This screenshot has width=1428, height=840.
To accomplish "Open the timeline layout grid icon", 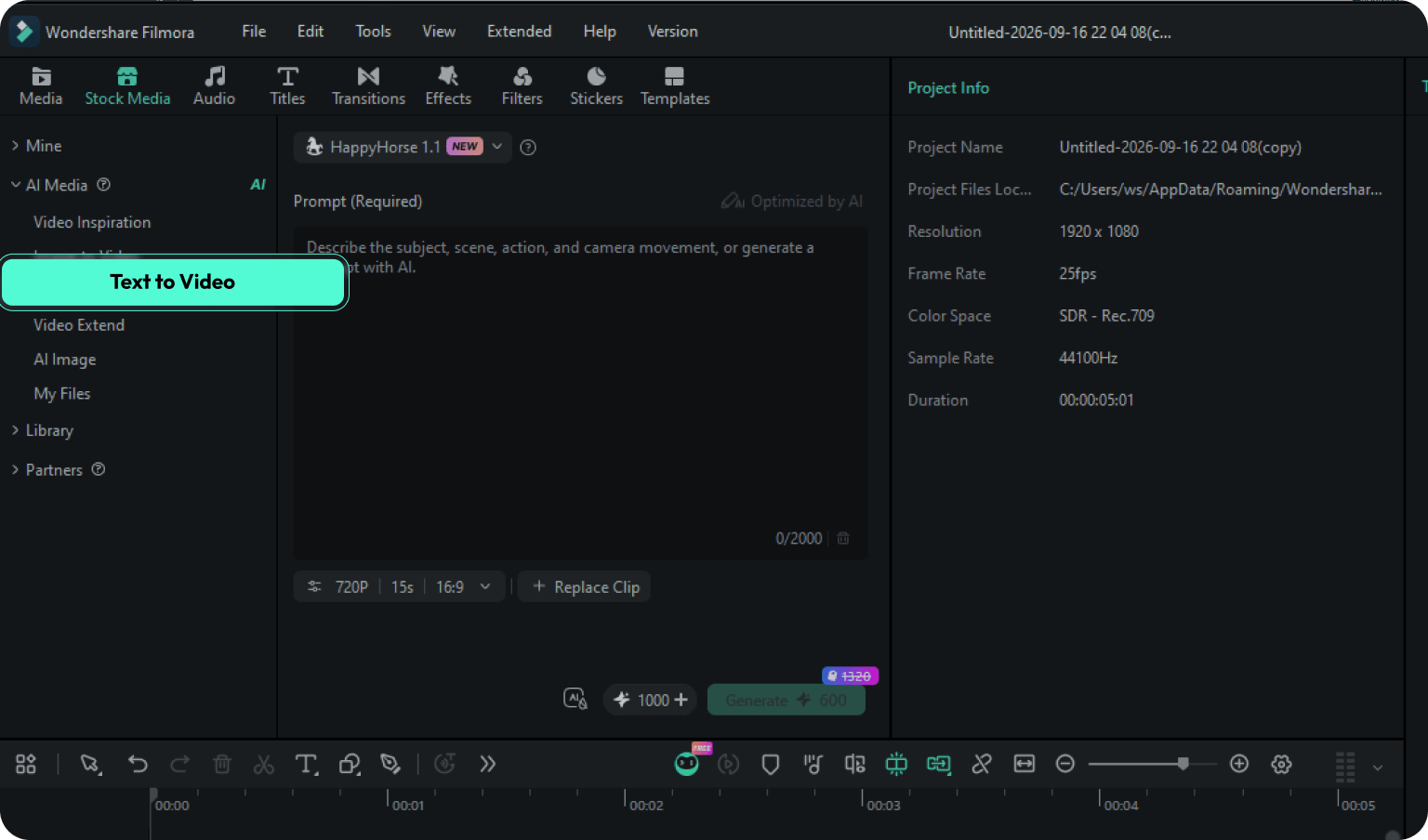I will coord(26,764).
